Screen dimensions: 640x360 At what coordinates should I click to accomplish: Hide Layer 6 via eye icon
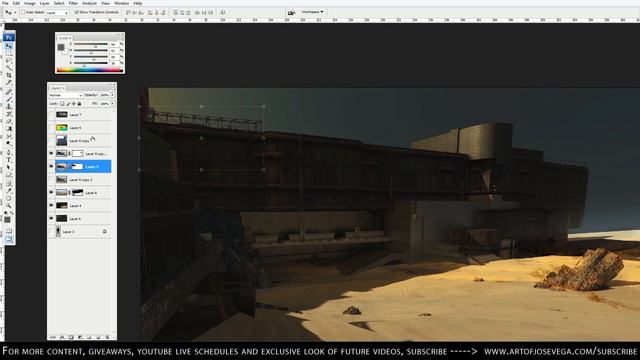[x=51, y=219]
